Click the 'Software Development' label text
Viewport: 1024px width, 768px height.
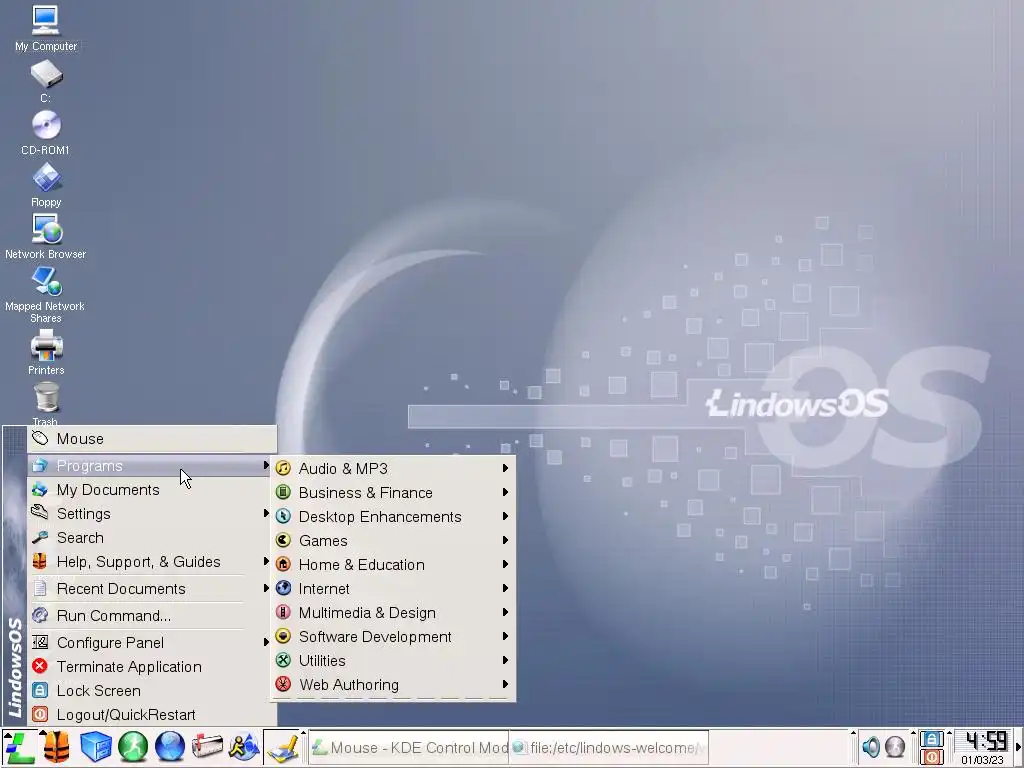tap(375, 637)
